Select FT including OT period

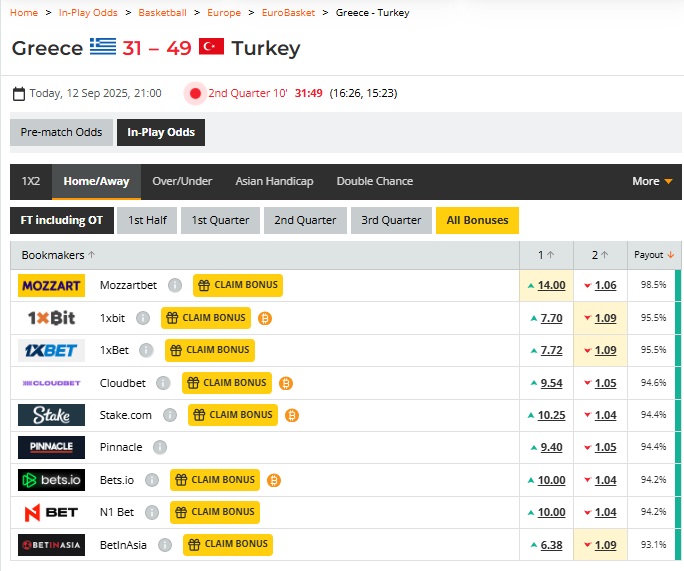pos(62,220)
